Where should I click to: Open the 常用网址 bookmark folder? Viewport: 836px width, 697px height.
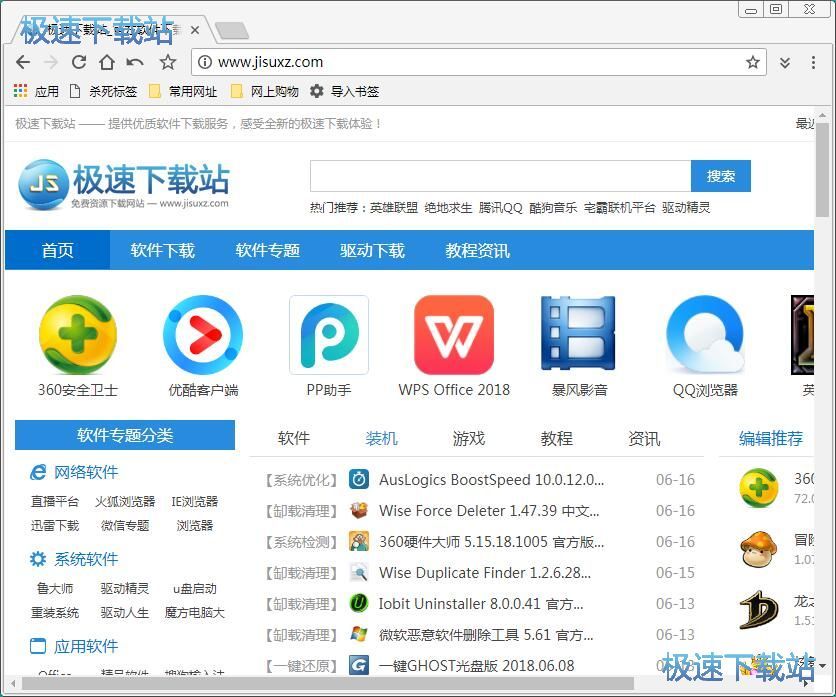[x=183, y=91]
